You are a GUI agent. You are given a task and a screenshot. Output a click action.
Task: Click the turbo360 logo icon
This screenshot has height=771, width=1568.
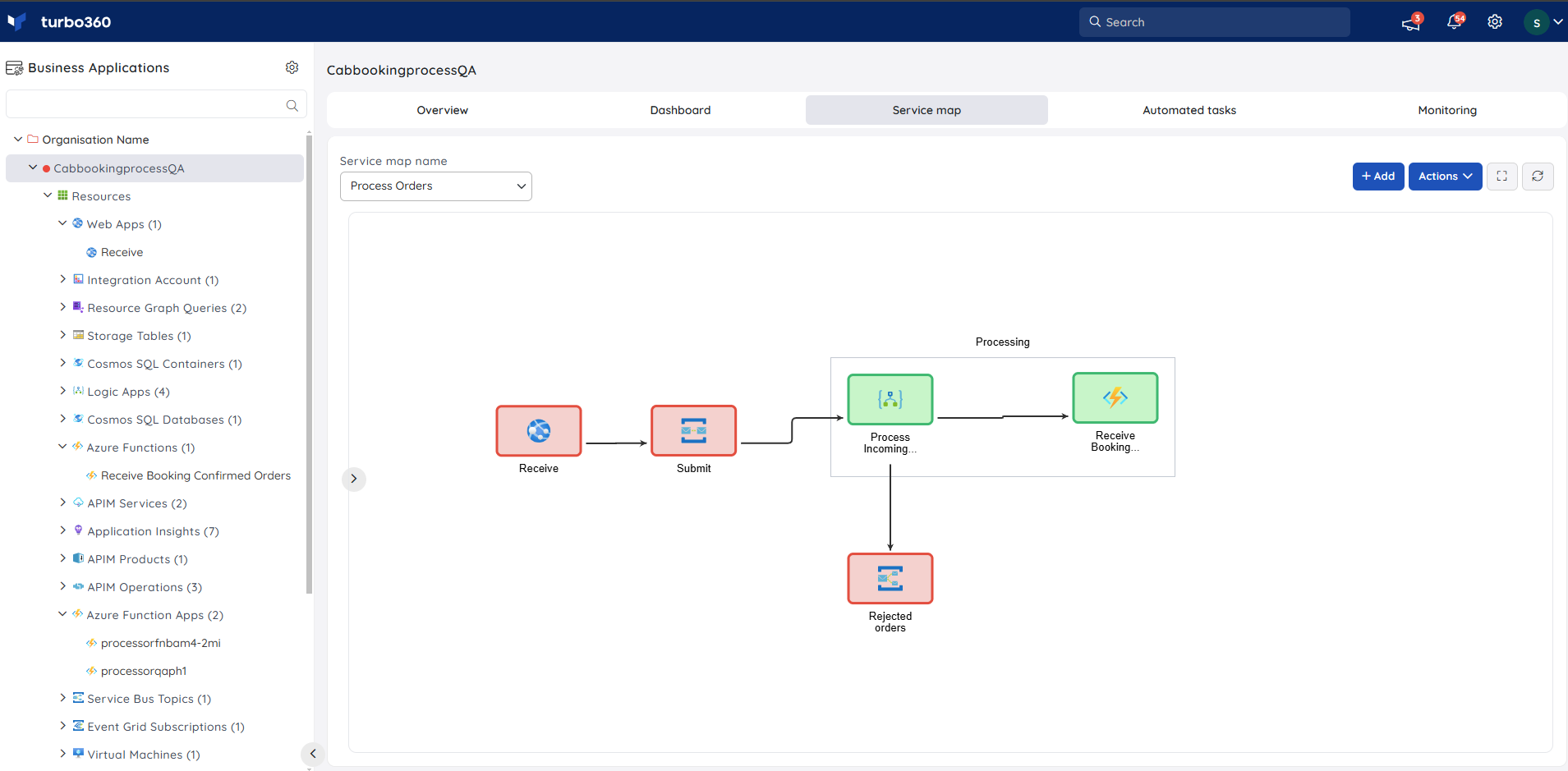(x=16, y=21)
